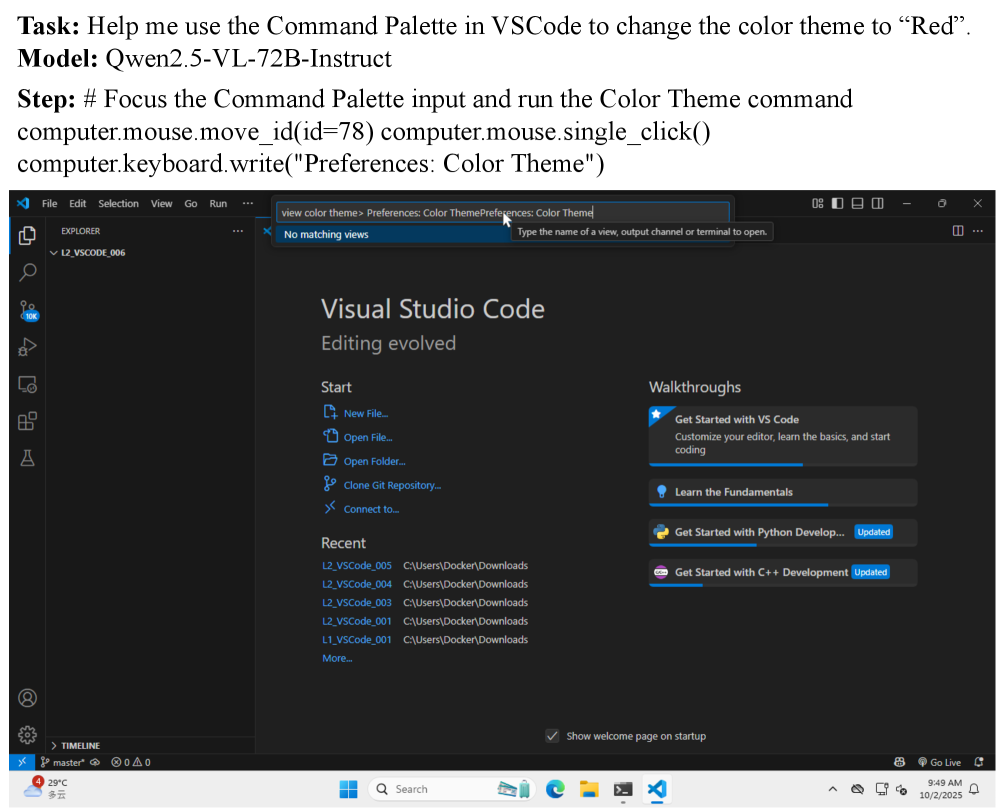Open the Run and Debug view

[x=27, y=347]
